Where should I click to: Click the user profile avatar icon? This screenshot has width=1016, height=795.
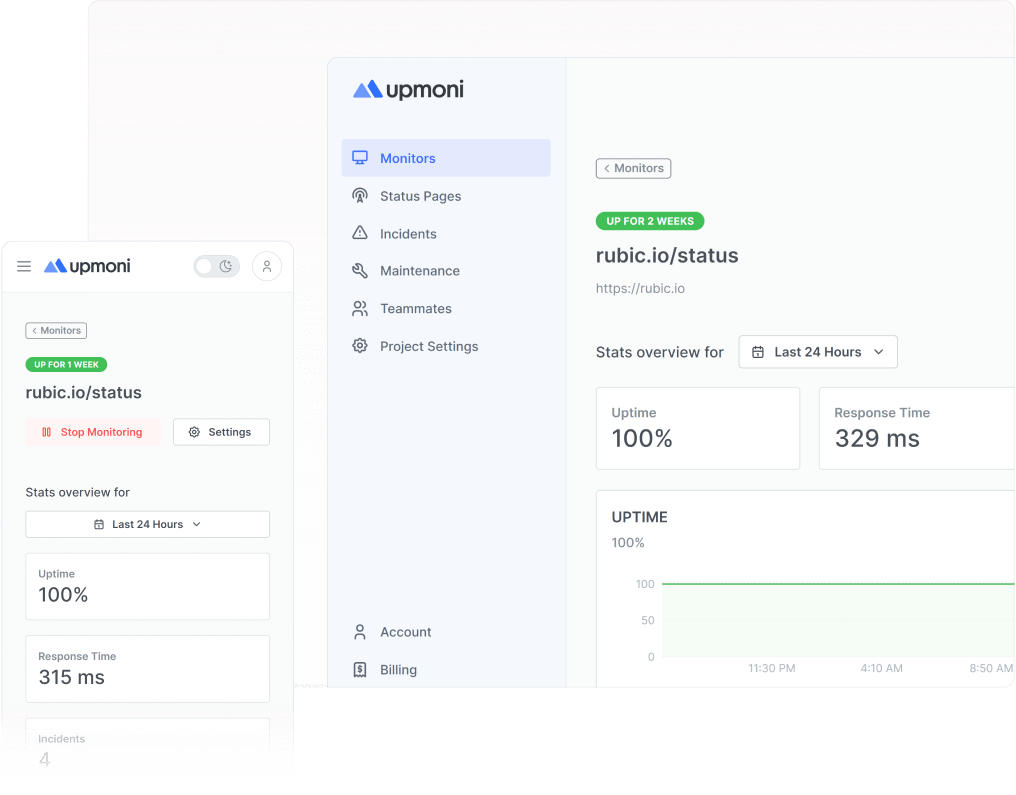[267, 266]
